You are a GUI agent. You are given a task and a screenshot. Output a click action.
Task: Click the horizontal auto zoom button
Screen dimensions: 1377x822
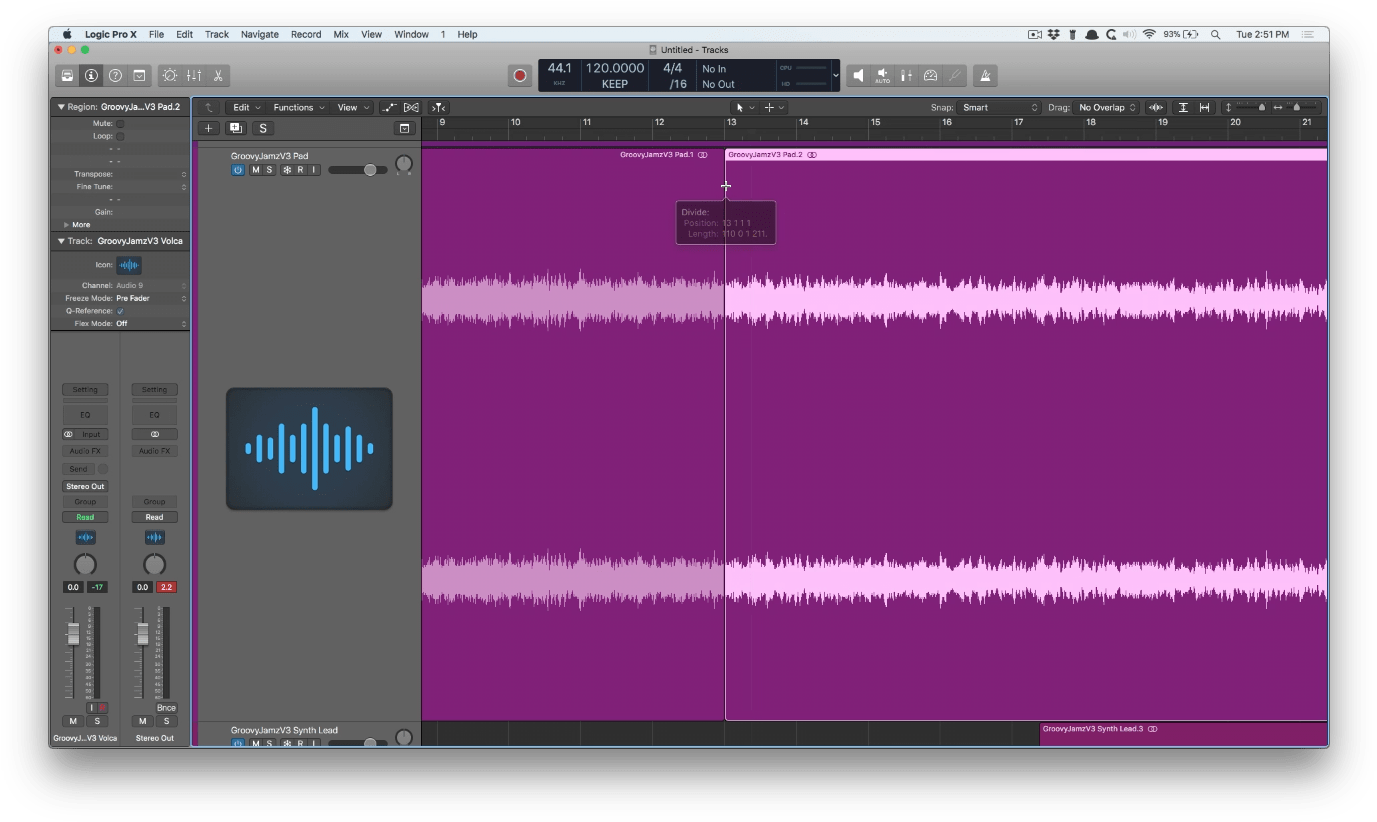1204,107
